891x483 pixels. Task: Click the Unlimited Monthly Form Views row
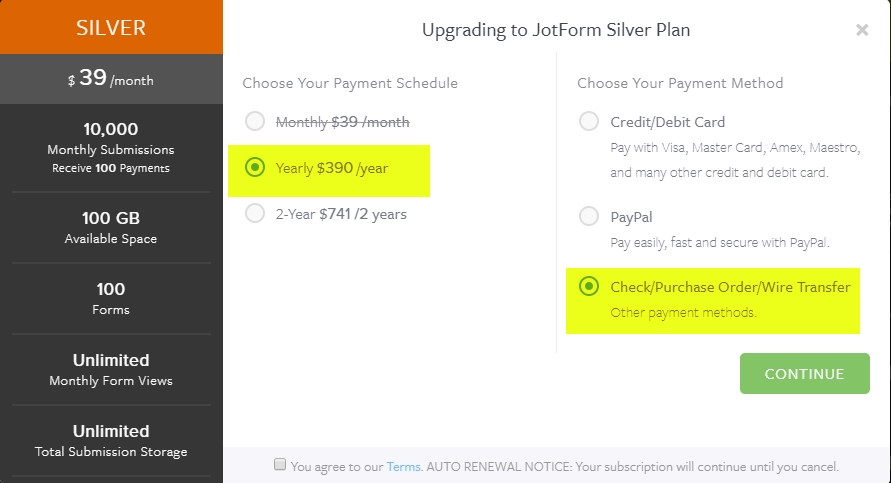(x=111, y=369)
